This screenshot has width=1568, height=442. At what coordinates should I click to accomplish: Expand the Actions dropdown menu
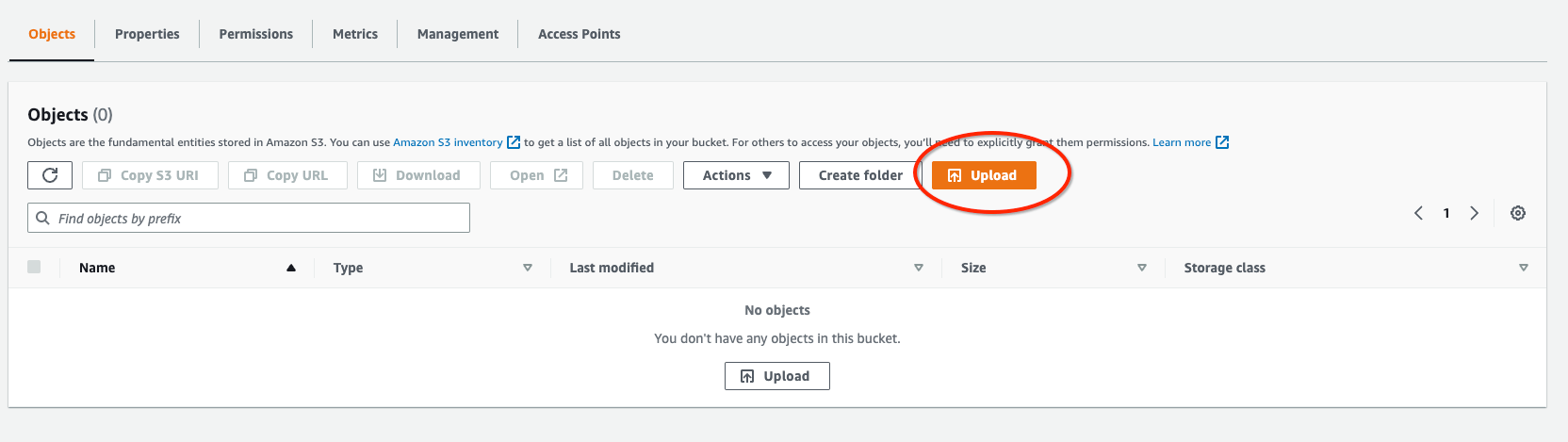pyautogui.click(x=736, y=175)
